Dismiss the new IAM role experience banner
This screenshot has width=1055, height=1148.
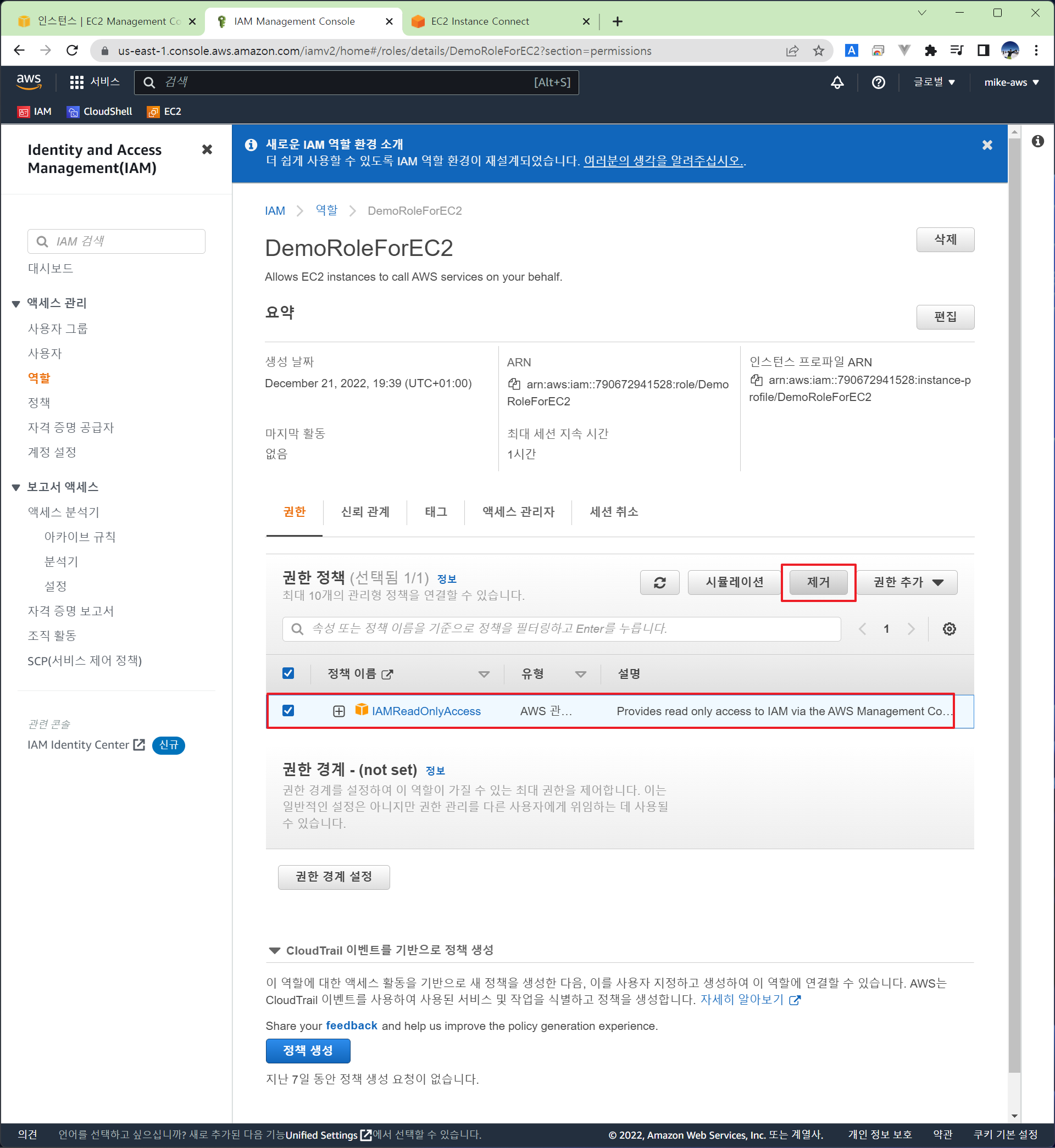click(987, 145)
